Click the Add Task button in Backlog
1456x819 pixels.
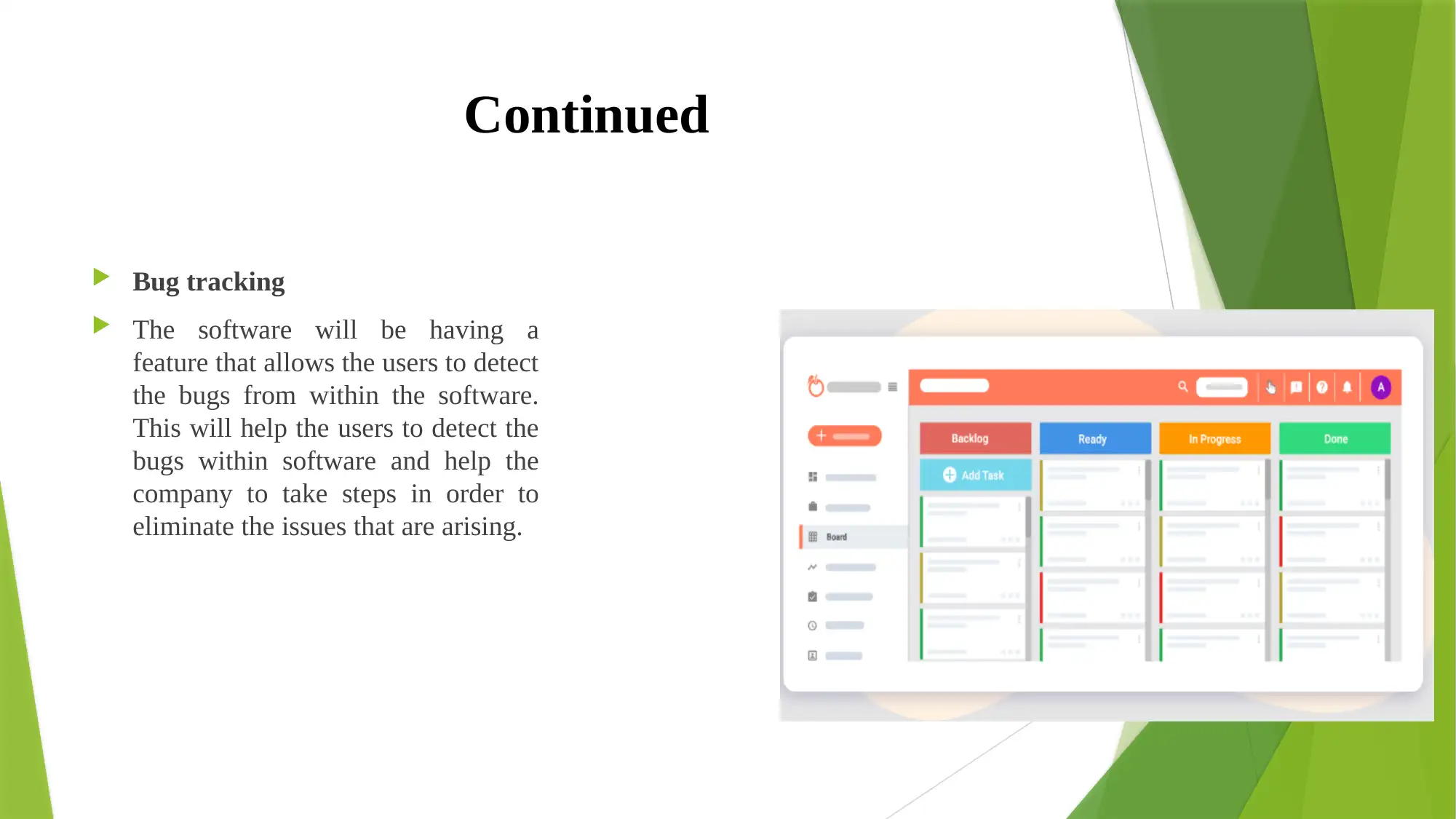[974, 474]
